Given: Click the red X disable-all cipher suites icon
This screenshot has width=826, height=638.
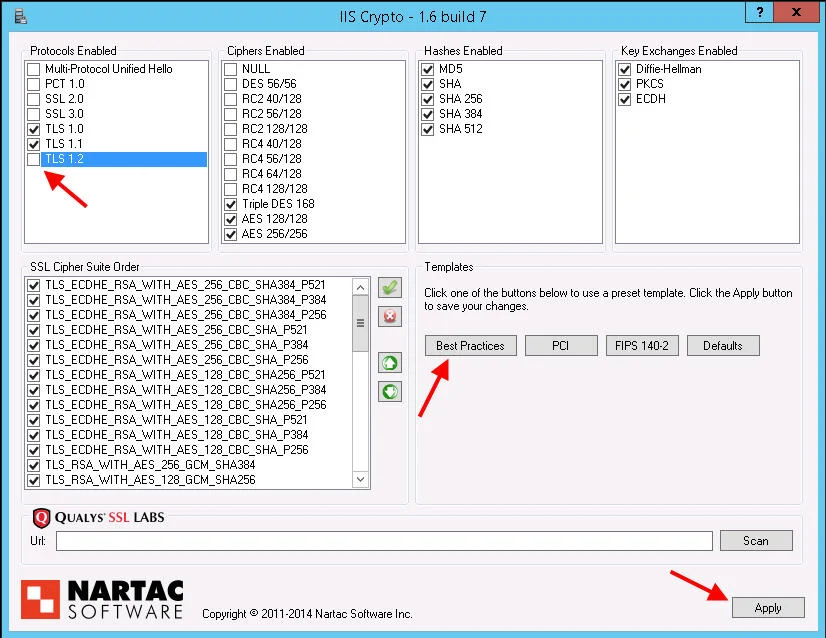Looking at the screenshot, I should pyautogui.click(x=390, y=317).
